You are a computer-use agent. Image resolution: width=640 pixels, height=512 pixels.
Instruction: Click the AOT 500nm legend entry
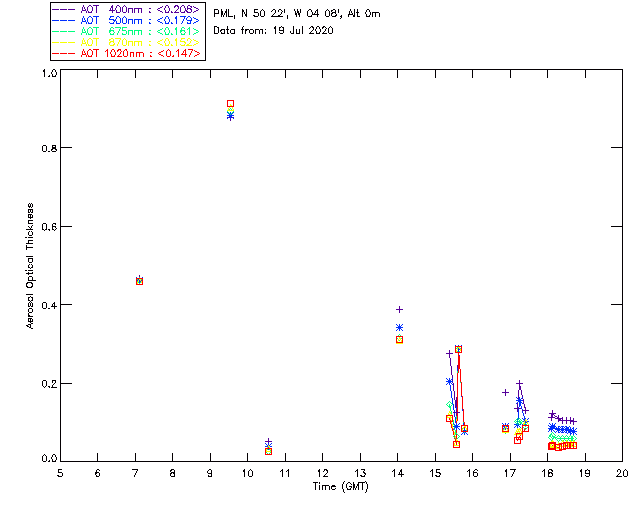[126, 20]
